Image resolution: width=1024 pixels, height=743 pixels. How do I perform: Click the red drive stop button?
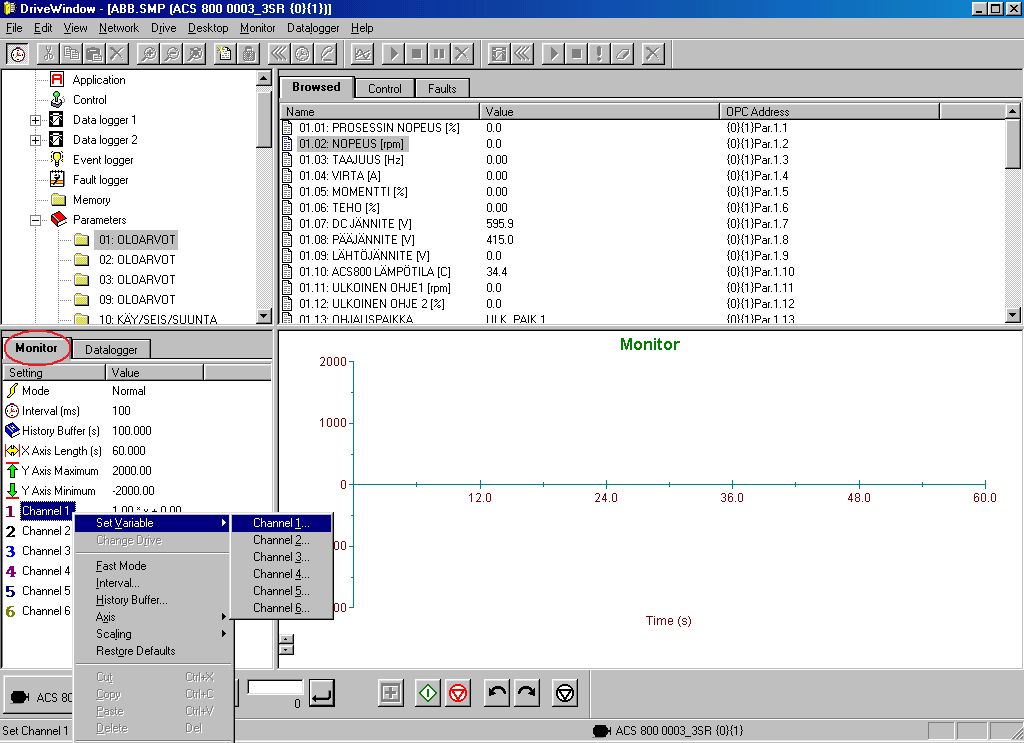click(458, 693)
